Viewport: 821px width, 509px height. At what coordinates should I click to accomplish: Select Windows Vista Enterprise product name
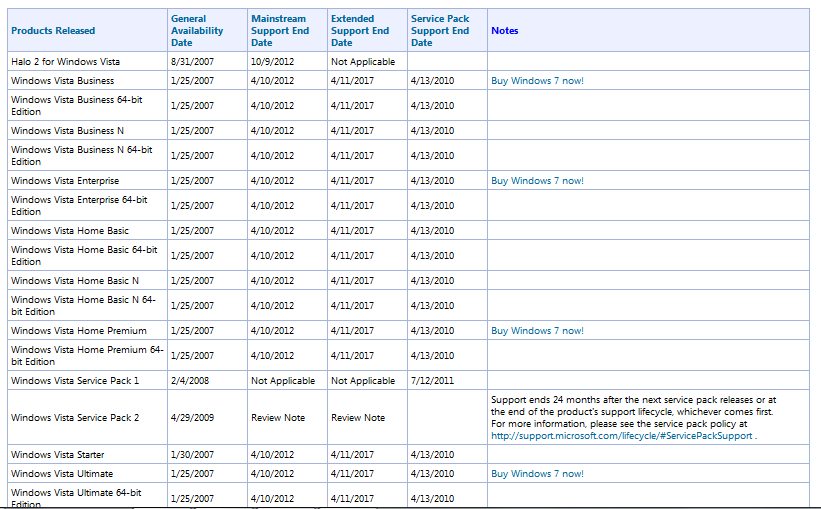65,181
